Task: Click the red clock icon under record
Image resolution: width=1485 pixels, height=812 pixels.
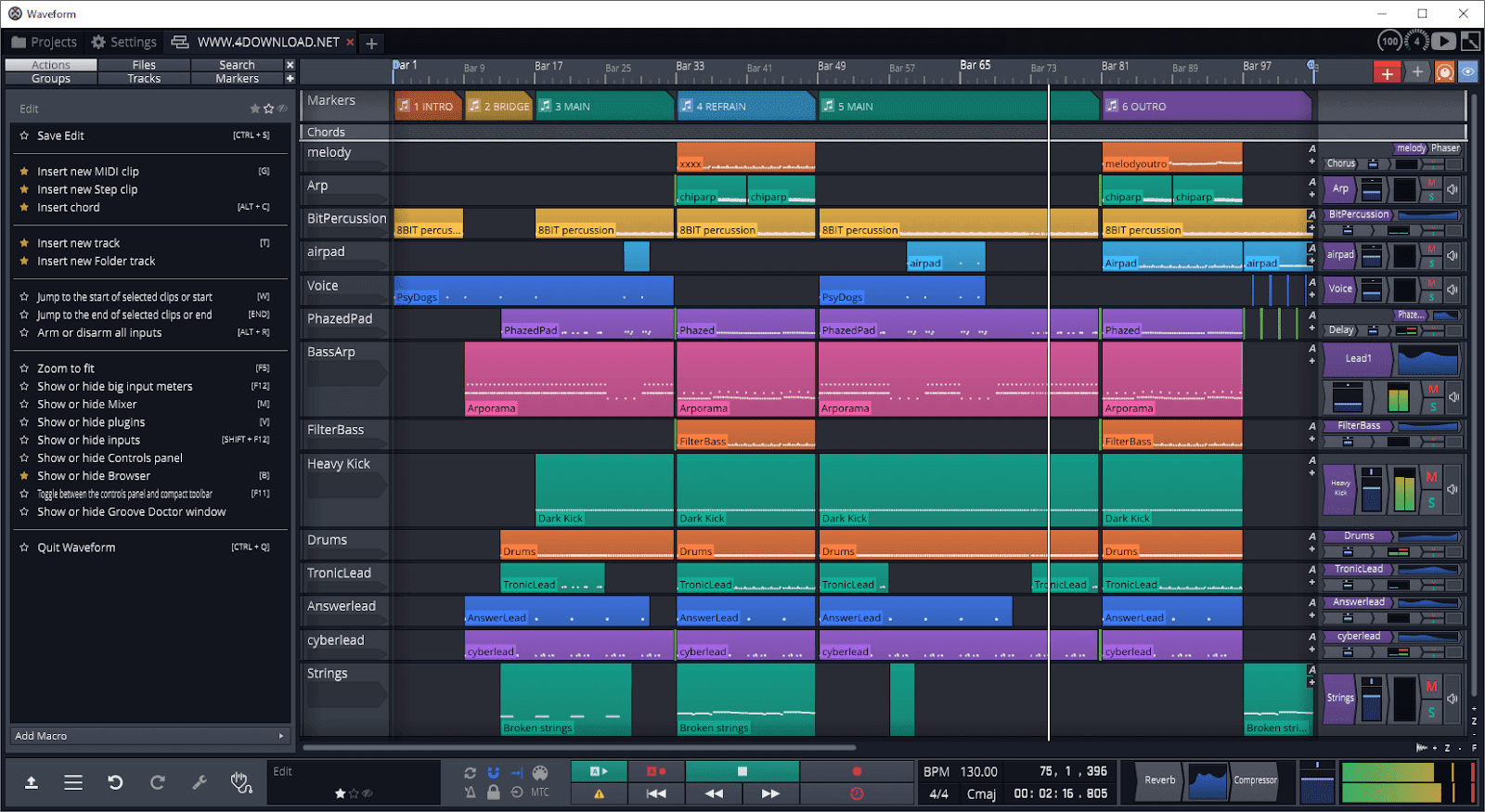Action: [x=857, y=793]
